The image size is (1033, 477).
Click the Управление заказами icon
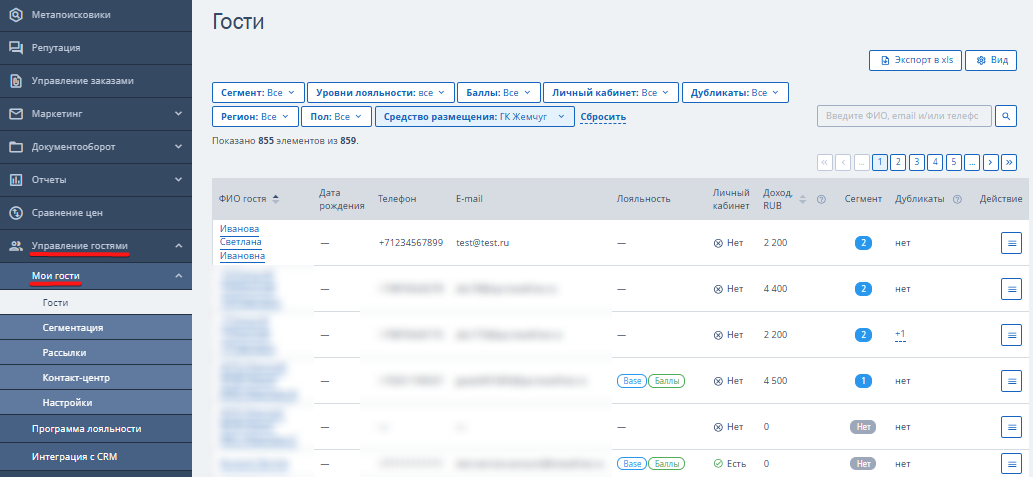pos(16,80)
